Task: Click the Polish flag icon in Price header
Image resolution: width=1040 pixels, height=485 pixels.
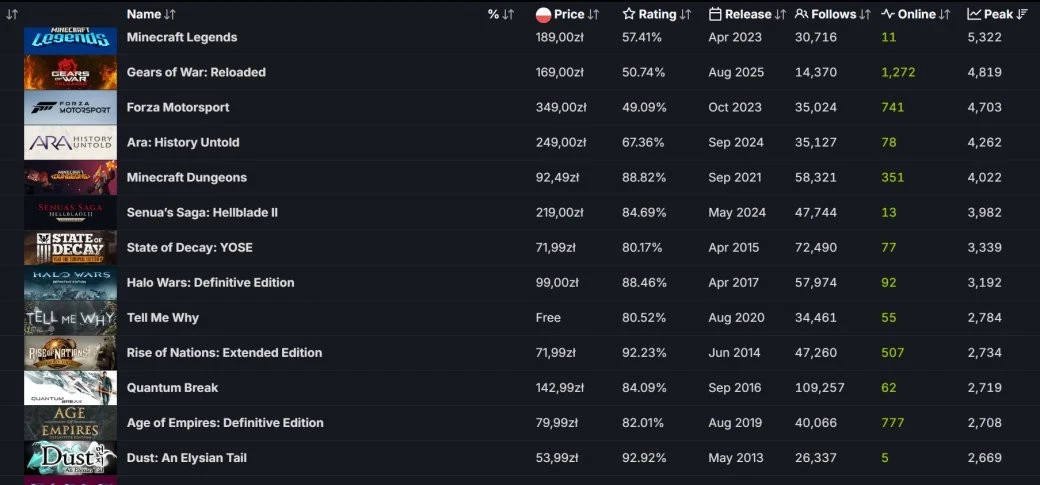Action: [544, 14]
